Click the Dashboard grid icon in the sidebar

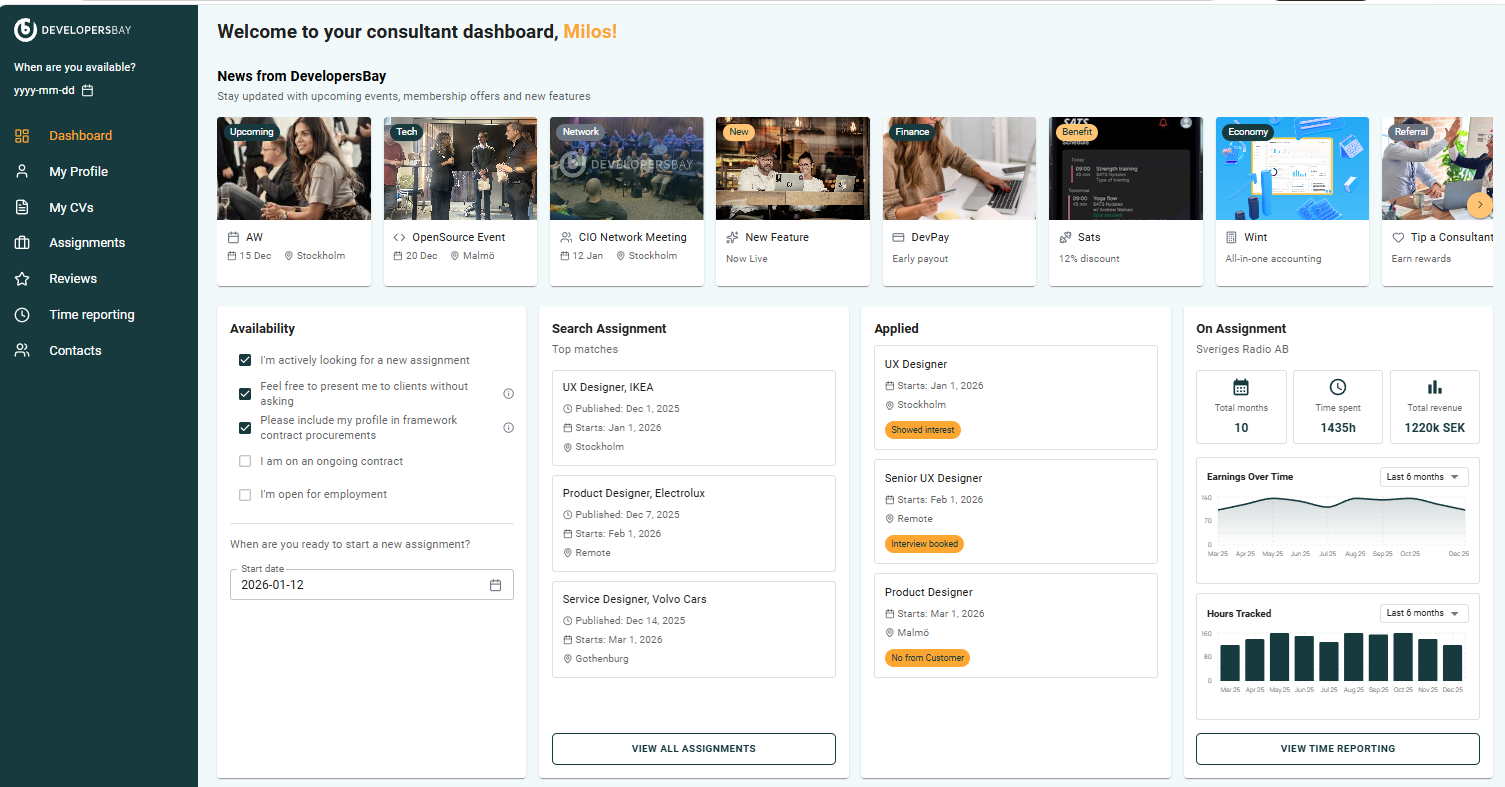pos(22,136)
